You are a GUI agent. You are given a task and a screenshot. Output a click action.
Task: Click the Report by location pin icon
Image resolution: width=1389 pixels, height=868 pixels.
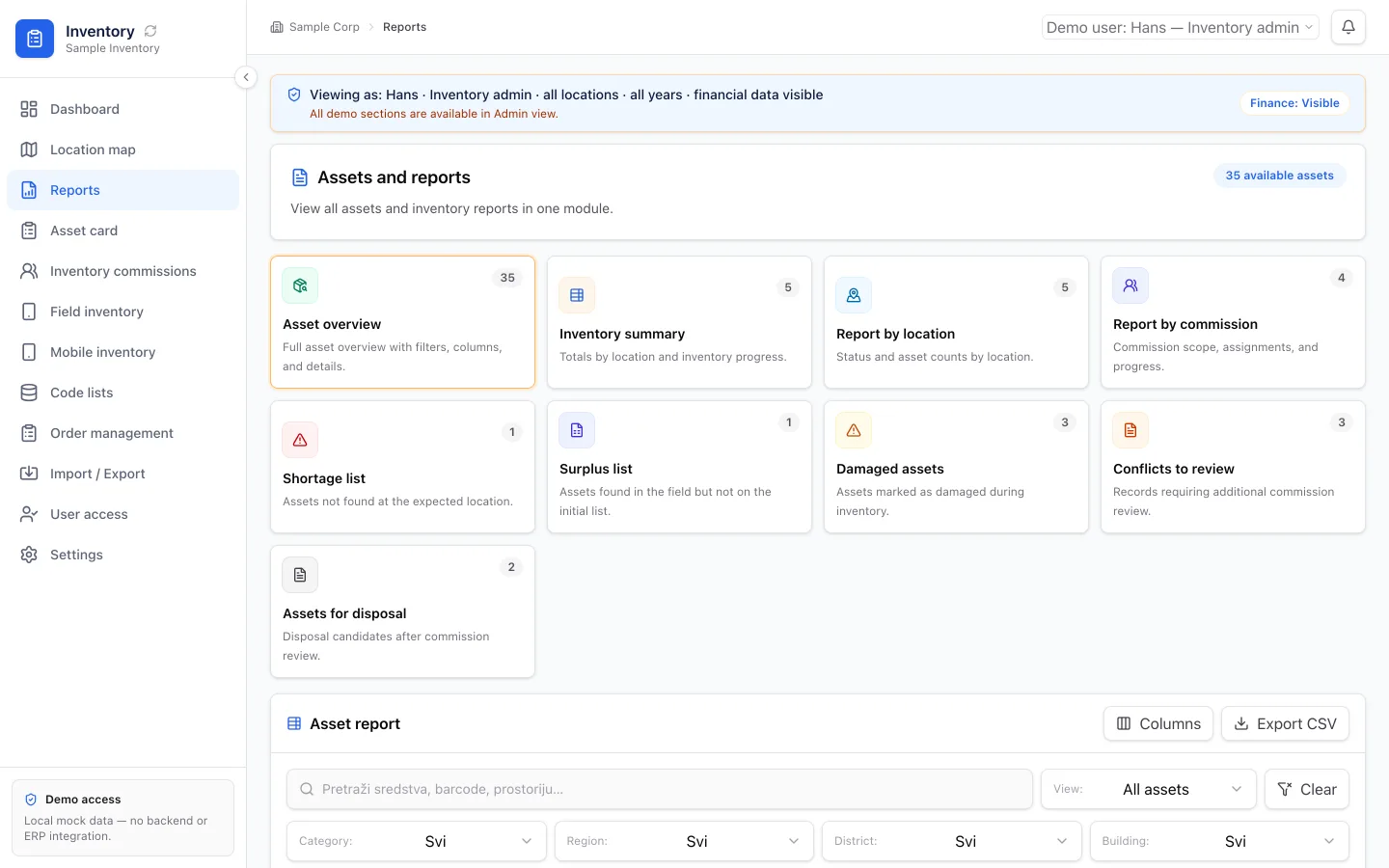coord(854,295)
